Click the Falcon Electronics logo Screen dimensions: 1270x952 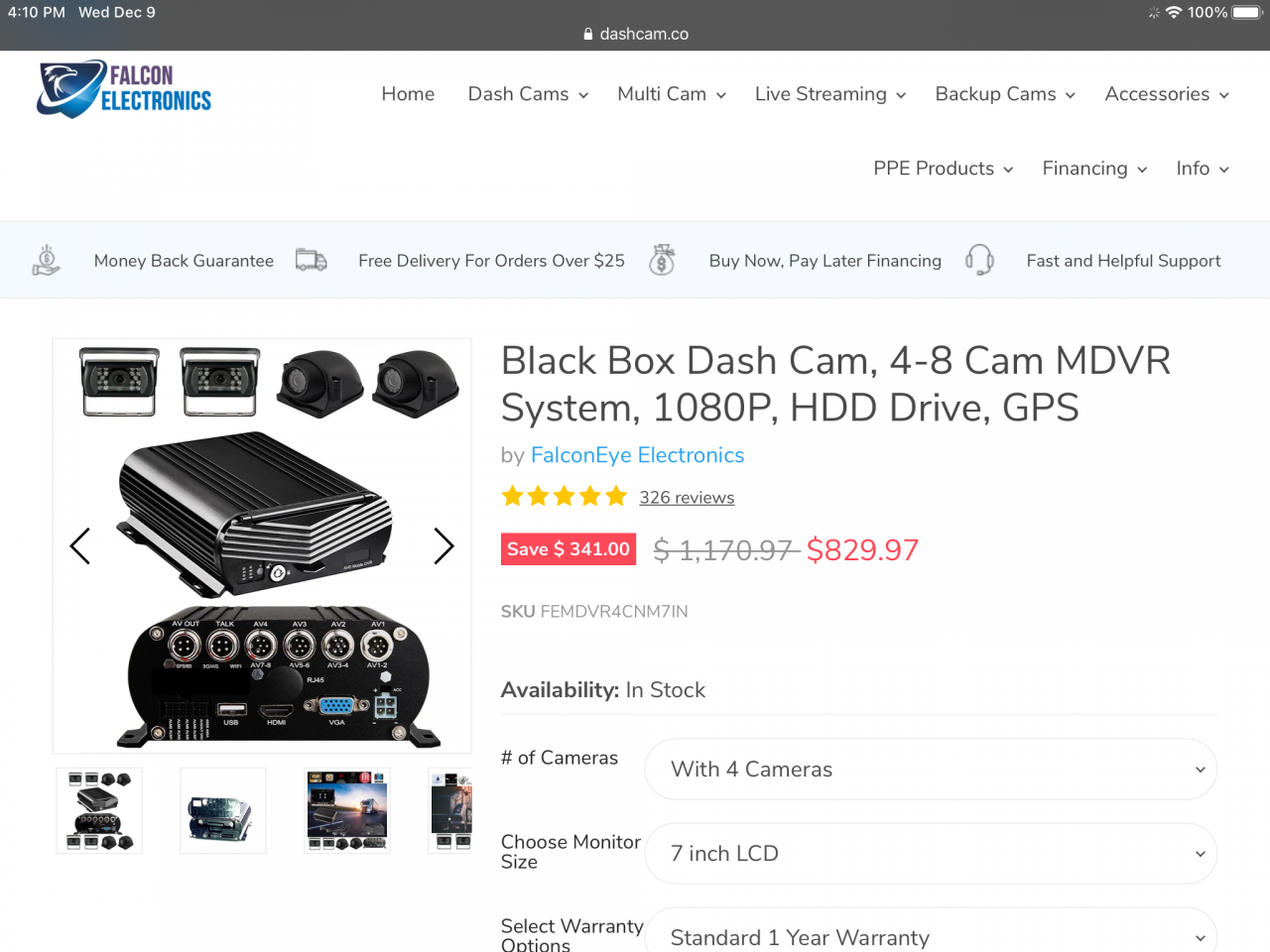point(124,89)
